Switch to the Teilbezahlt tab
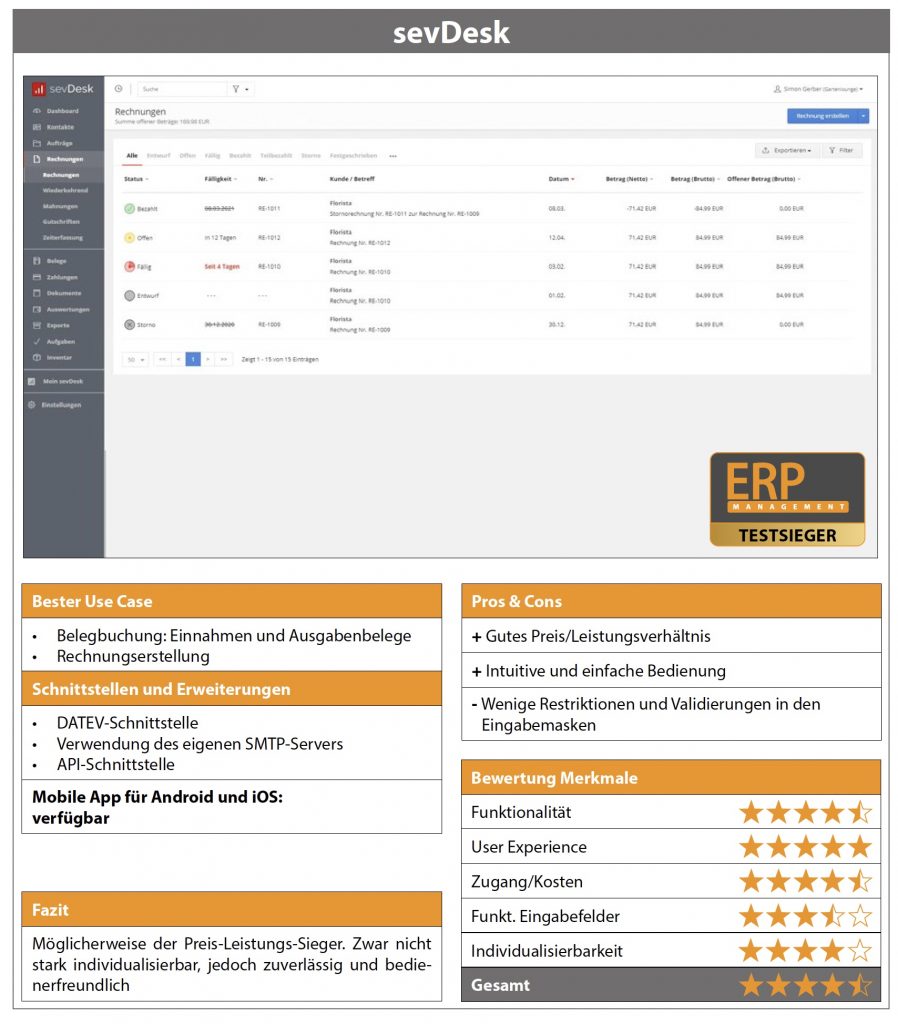 (276, 156)
